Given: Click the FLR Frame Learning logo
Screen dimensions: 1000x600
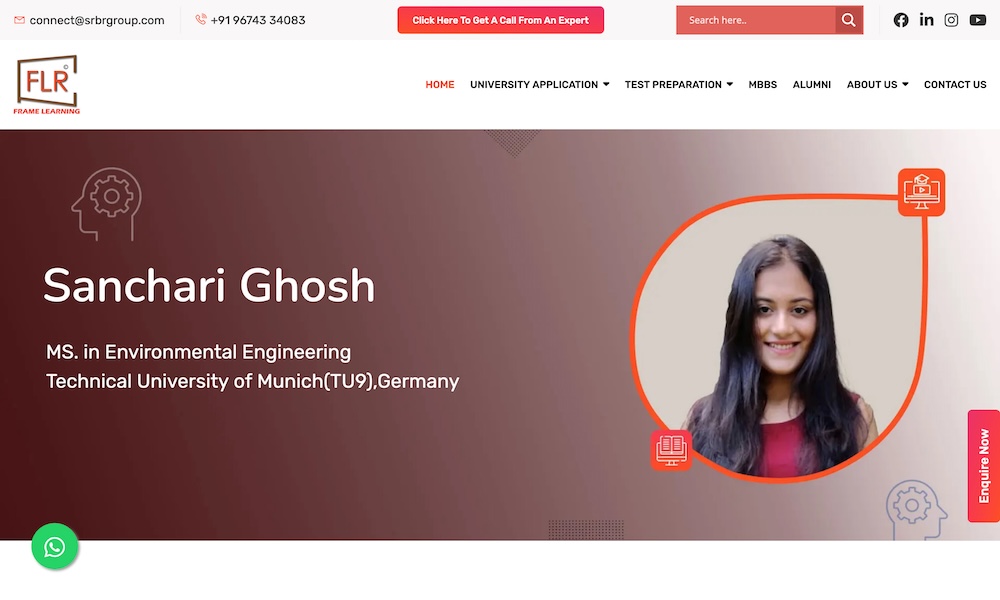Looking at the screenshot, I should coord(47,84).
